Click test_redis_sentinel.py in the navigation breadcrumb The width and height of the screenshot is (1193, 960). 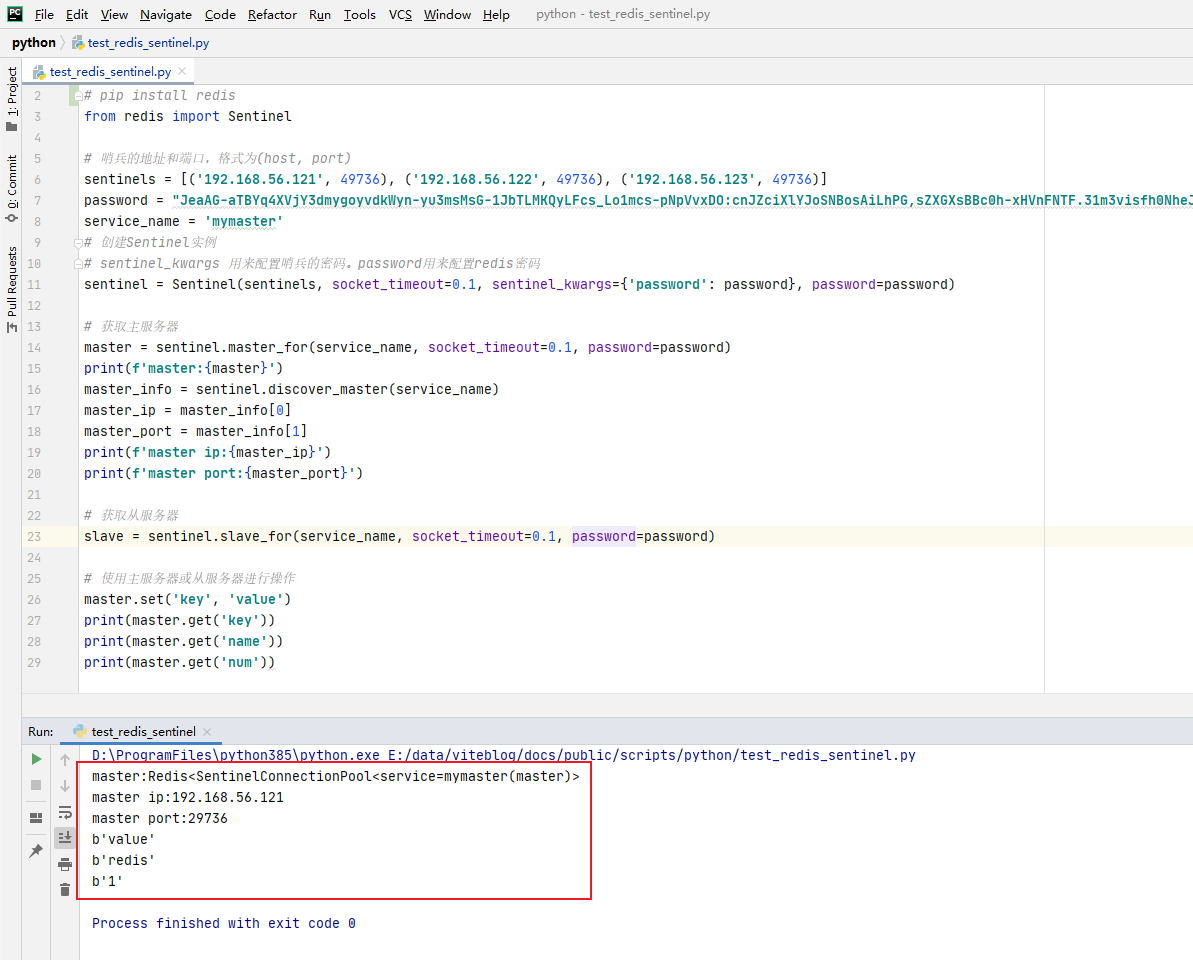tap(148, 43)
